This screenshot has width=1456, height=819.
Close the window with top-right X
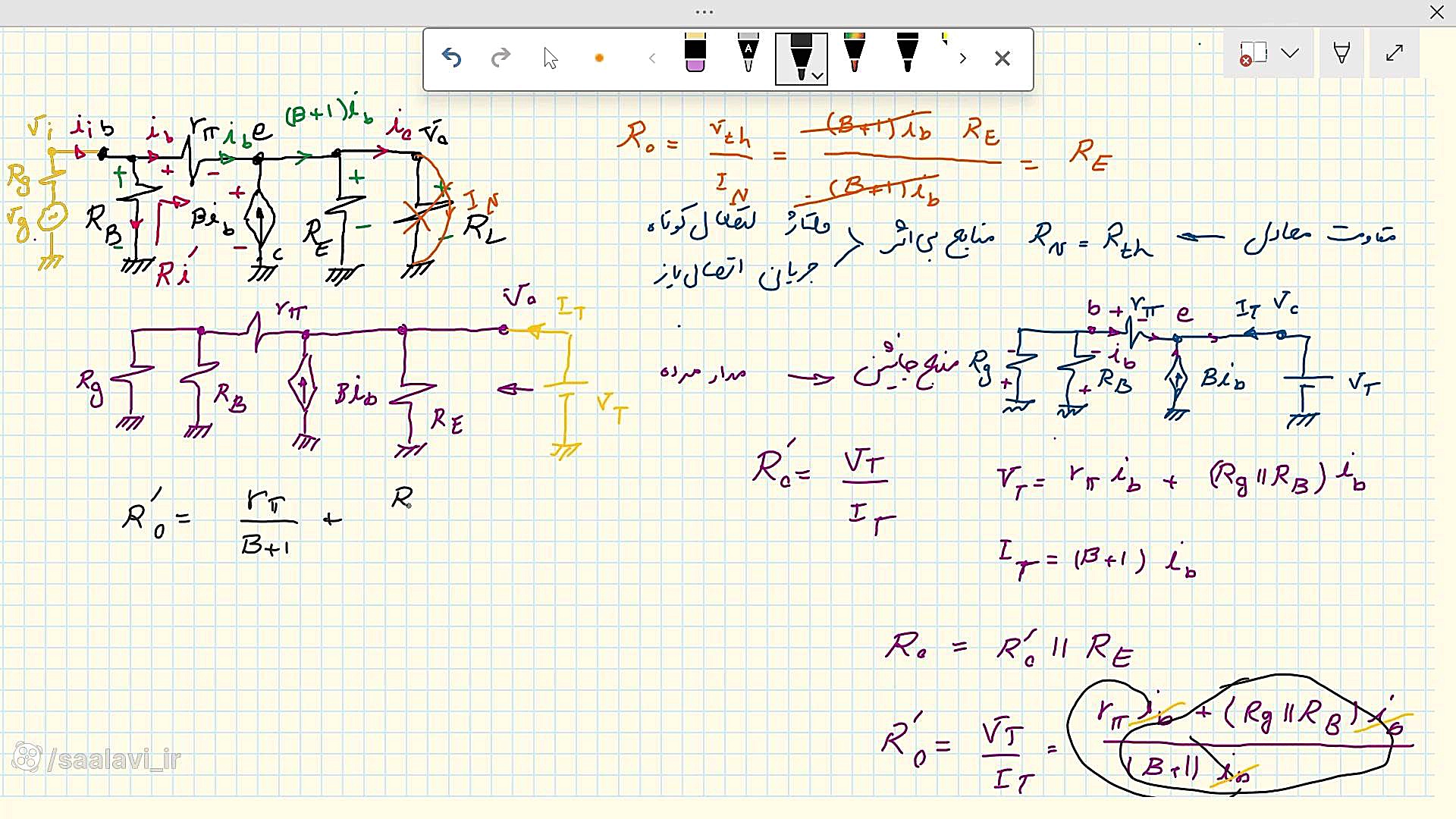(1437, 12)
